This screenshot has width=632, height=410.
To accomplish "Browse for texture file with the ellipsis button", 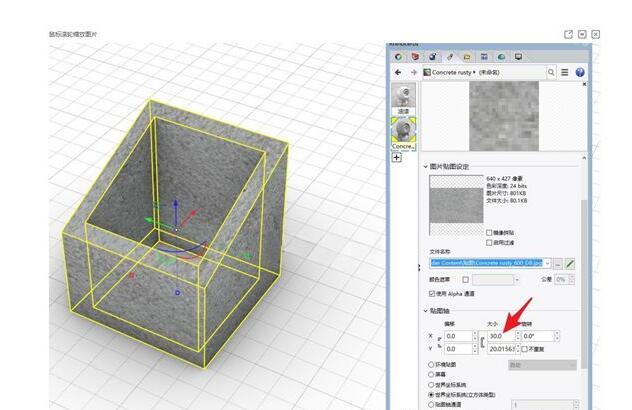I will pos(558,263).
